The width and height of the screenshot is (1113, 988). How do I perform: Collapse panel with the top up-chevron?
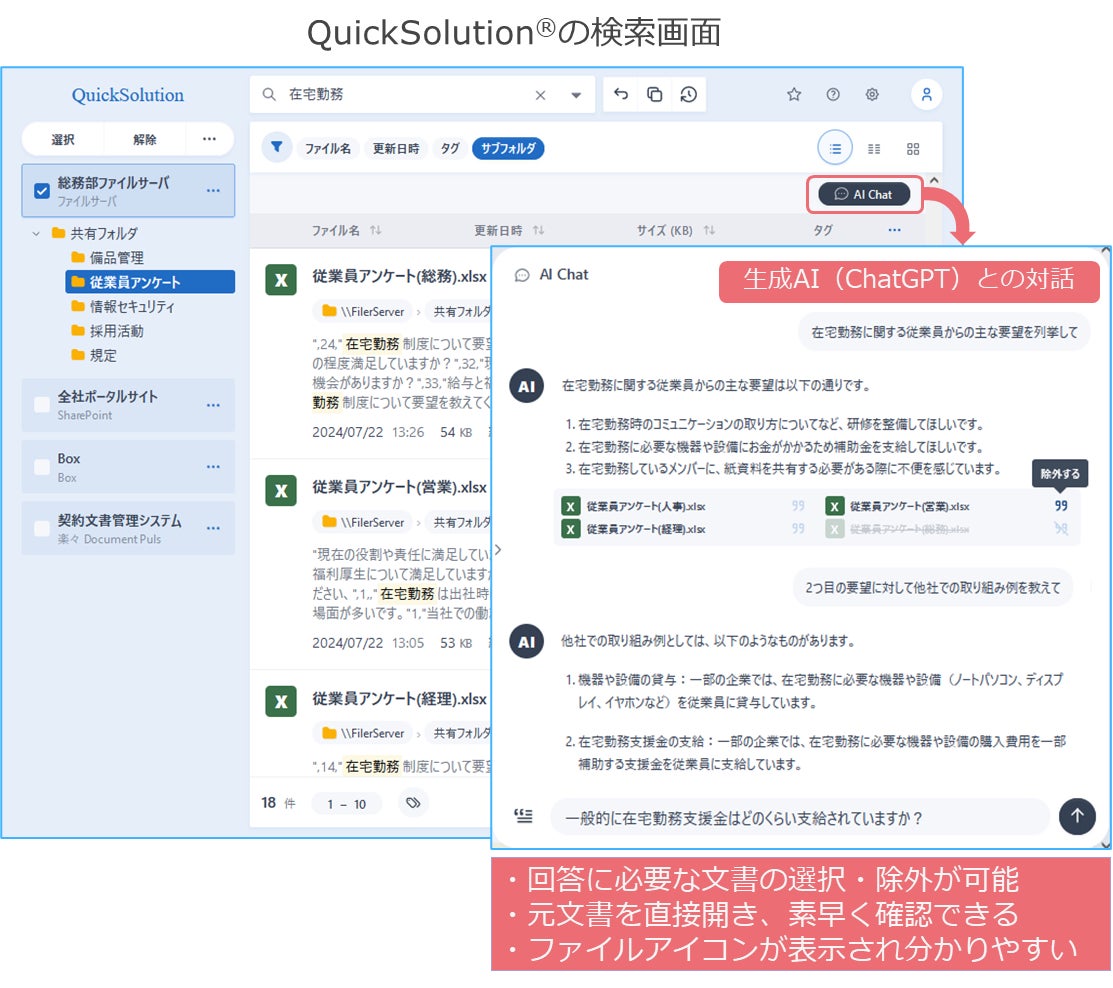(x=934, y=180)
